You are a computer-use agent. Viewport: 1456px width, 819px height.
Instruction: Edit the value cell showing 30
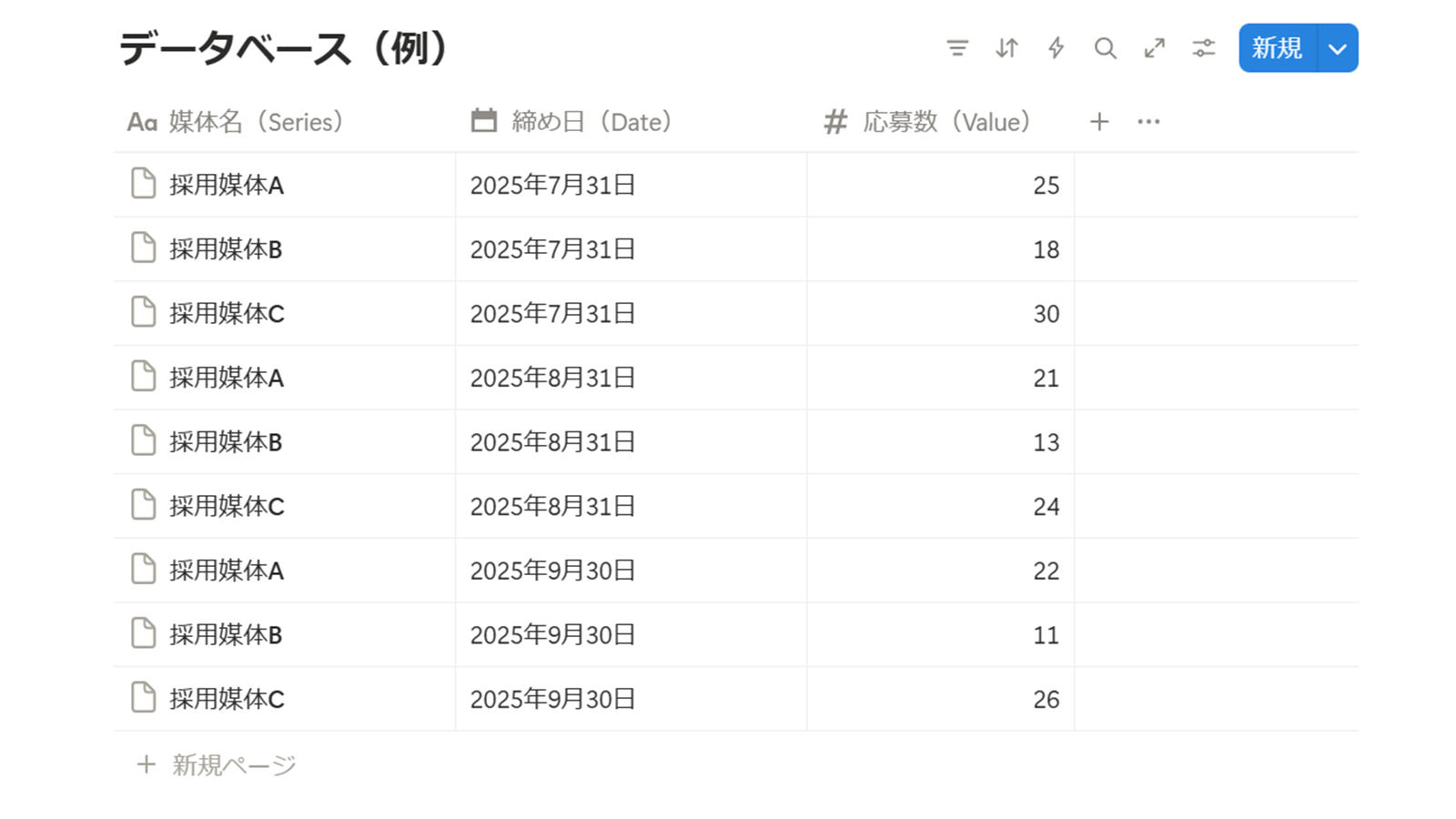point(940,314)
